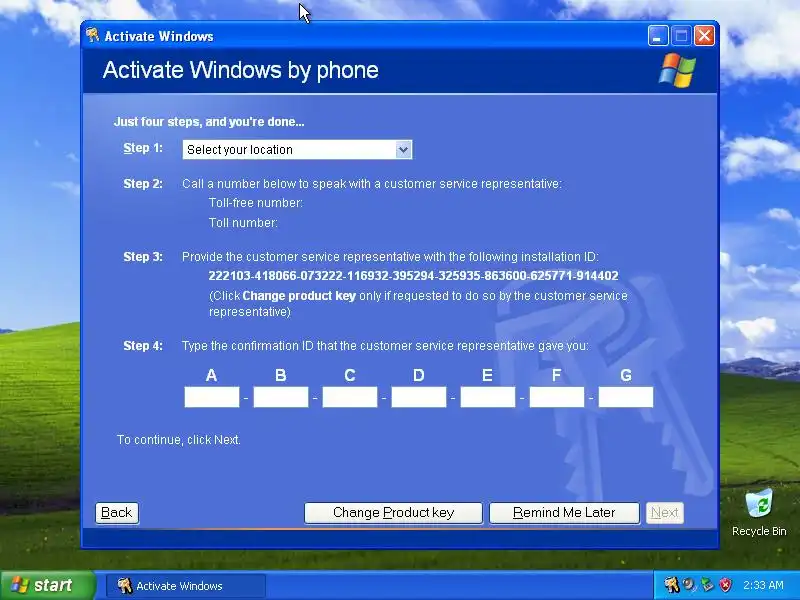The image size is (800, 600).
Task: Click confirmation ID field C
Action: (x=349, y=397)
